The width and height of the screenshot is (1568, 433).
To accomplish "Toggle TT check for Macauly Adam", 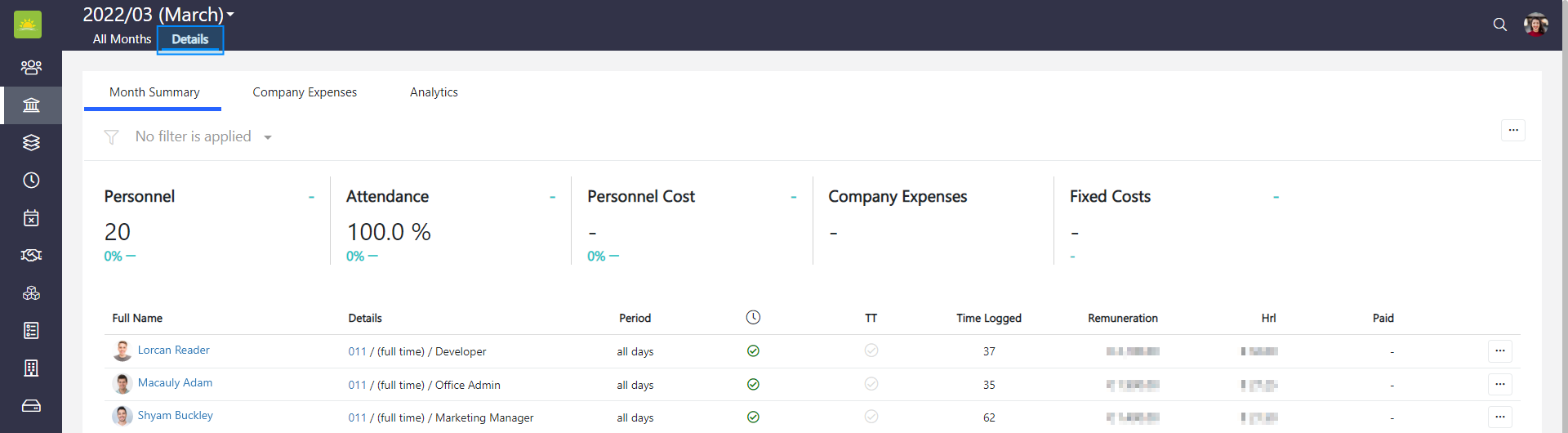I will point(871,384).
